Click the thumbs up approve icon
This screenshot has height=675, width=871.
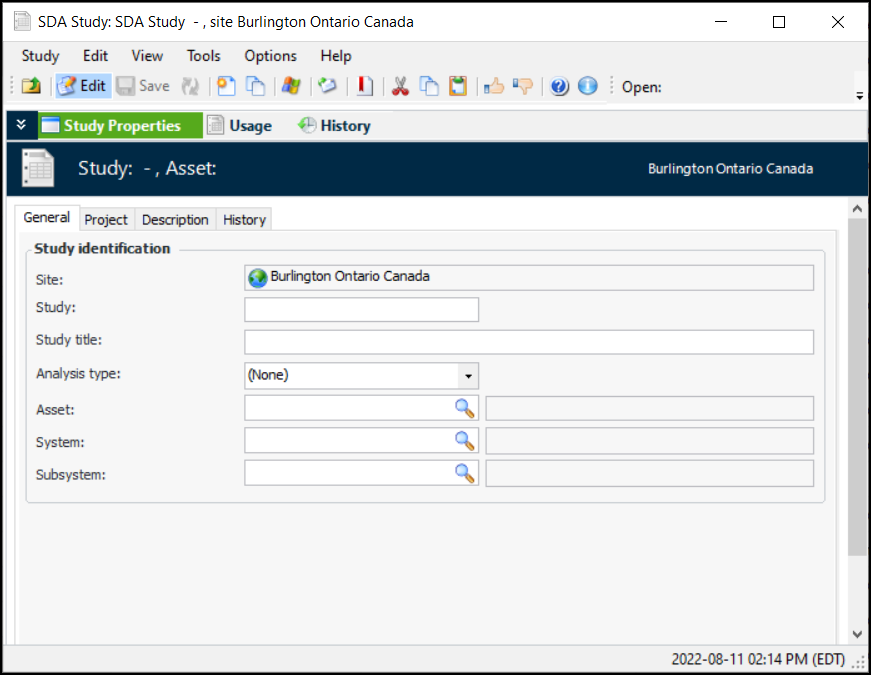(493, 86)
